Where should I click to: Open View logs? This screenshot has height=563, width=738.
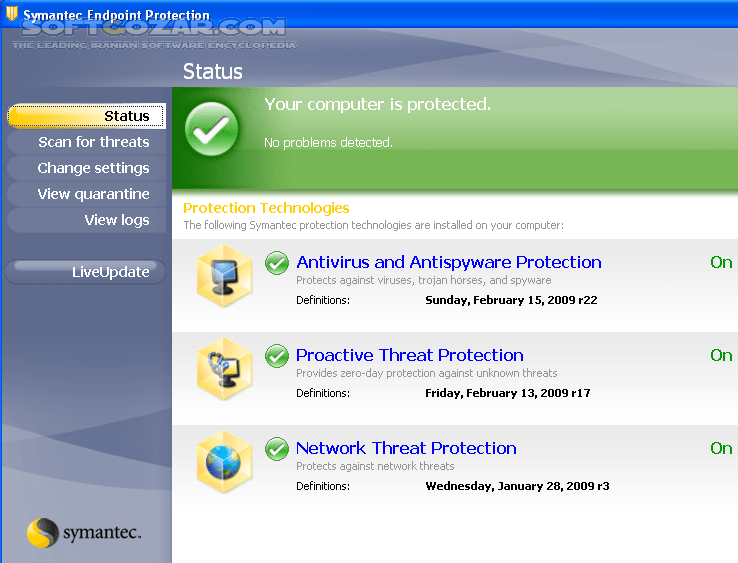[x=87, y=220]
